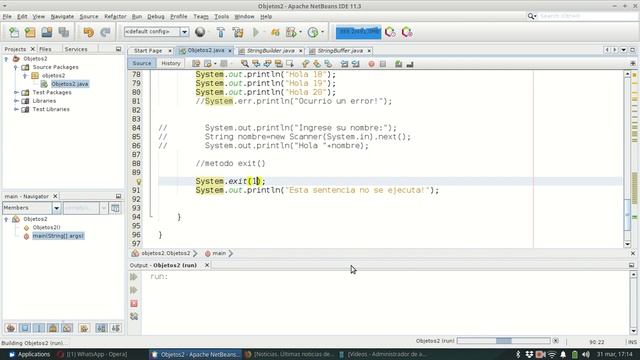
Task: Click the Toggle Breakpoint red circle icon
Action: click(371, 64)
